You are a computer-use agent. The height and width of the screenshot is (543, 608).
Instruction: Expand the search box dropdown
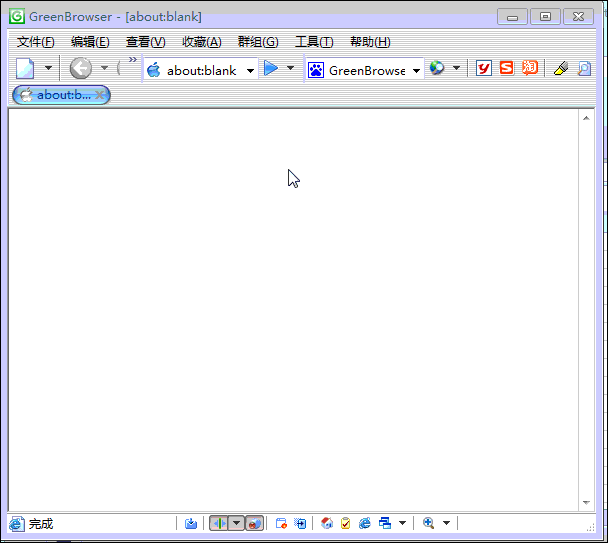click(x=416, y=71)
